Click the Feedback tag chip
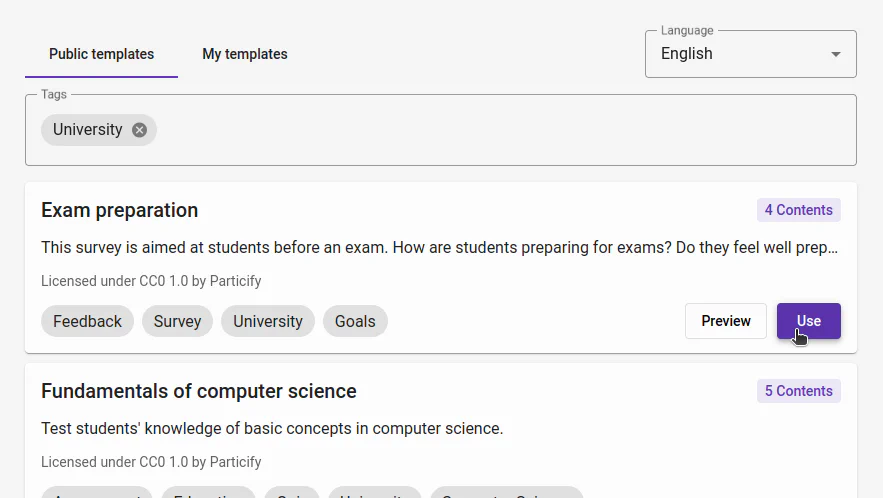The height and width of the screenshot is (498, 883). [x=87, y=321]
